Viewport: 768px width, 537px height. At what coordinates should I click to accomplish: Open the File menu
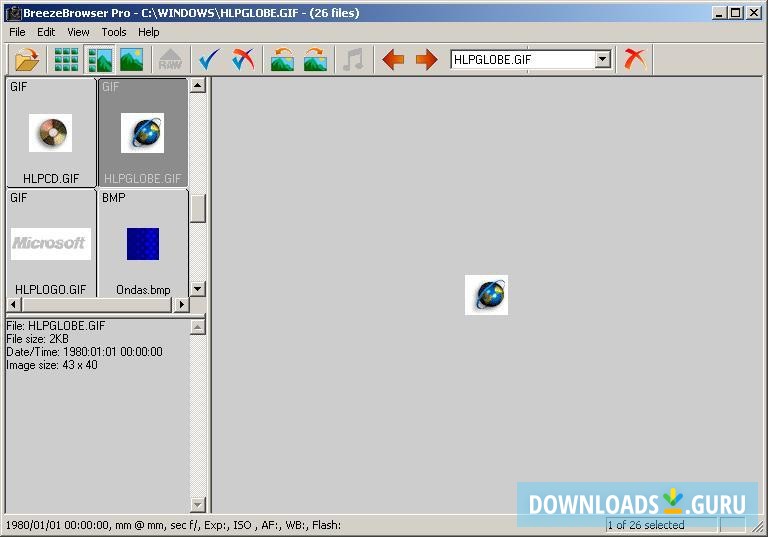pyautogui.click(x=17, y=32)
